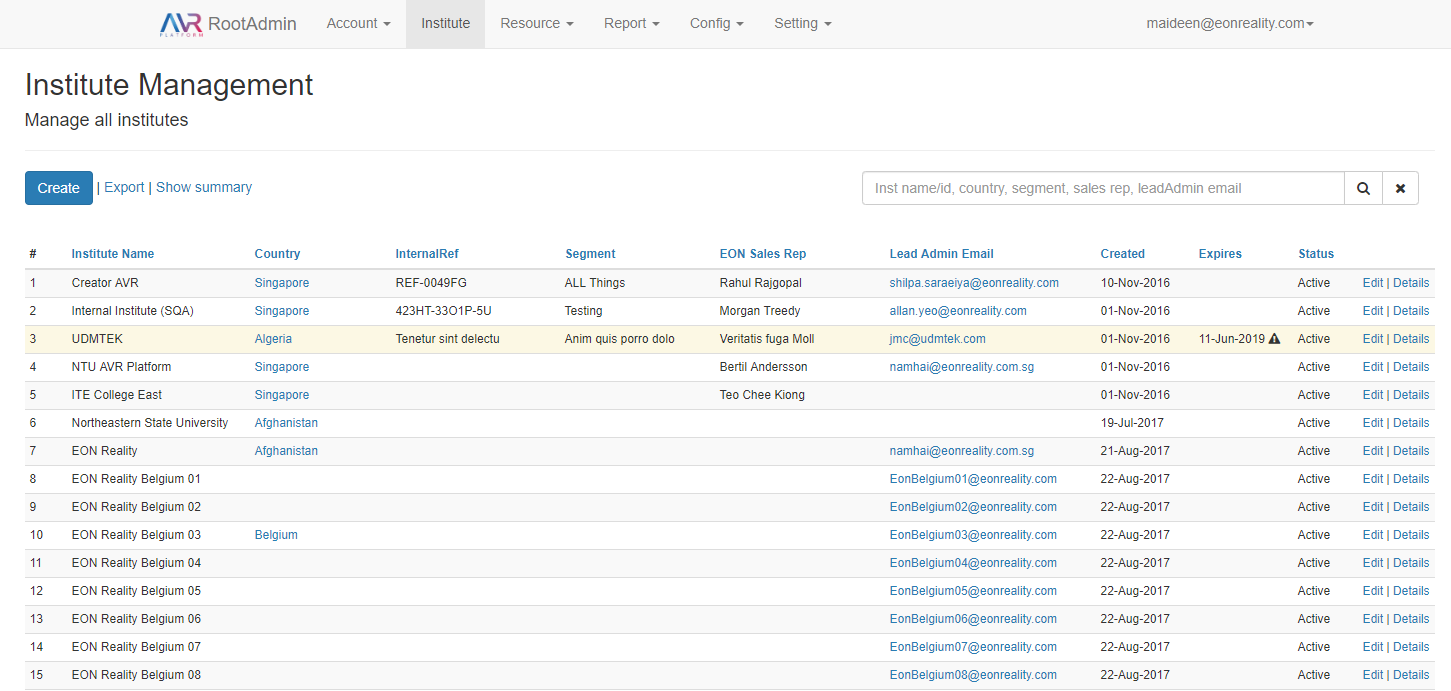Sort by EON Sales Rep header
Image resolution: width=1451 pixels, height=691 pixels.
(x=763, y=254)
